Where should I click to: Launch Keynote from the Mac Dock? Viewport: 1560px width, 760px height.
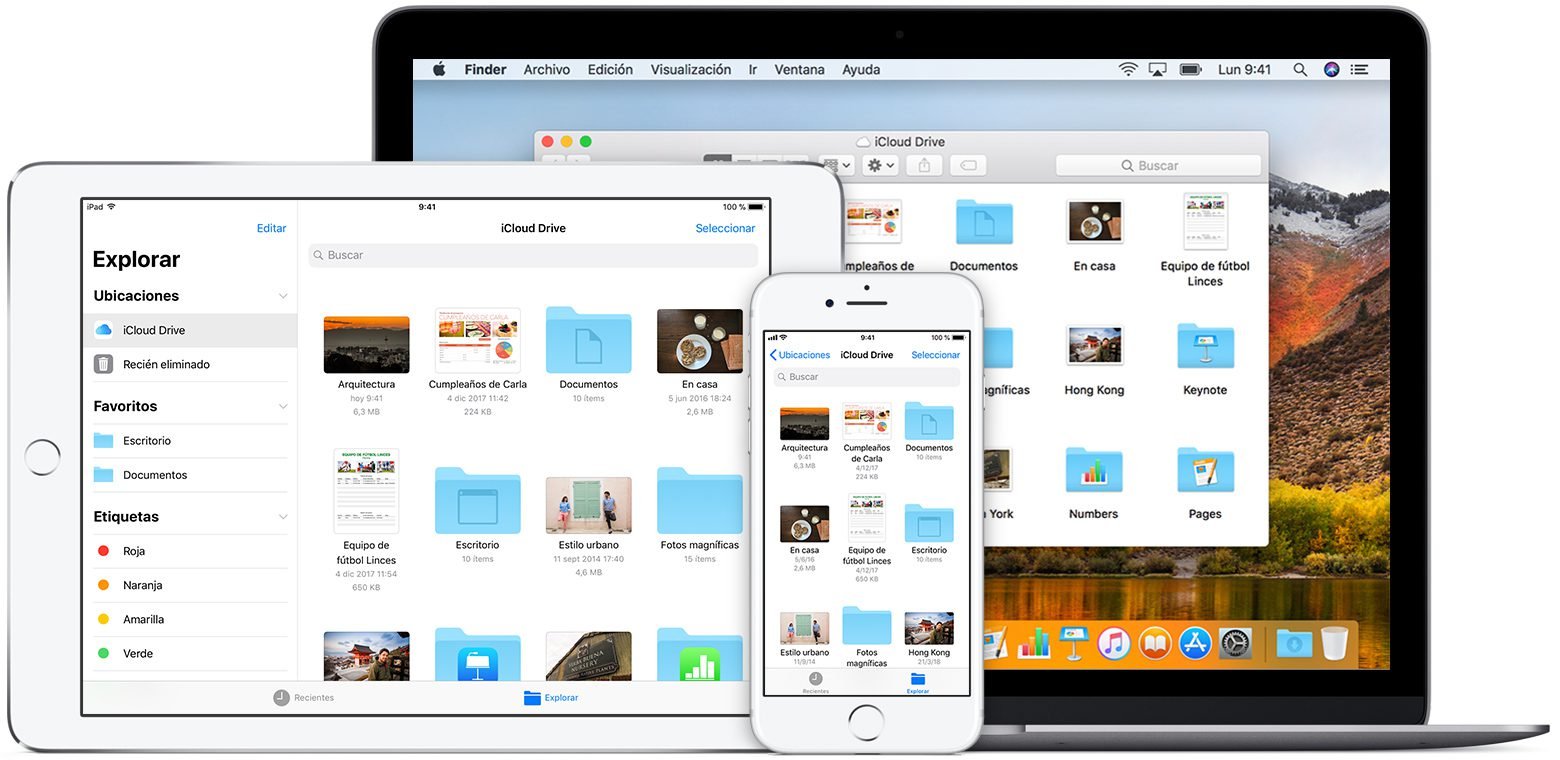click(x=1074, y=642)
